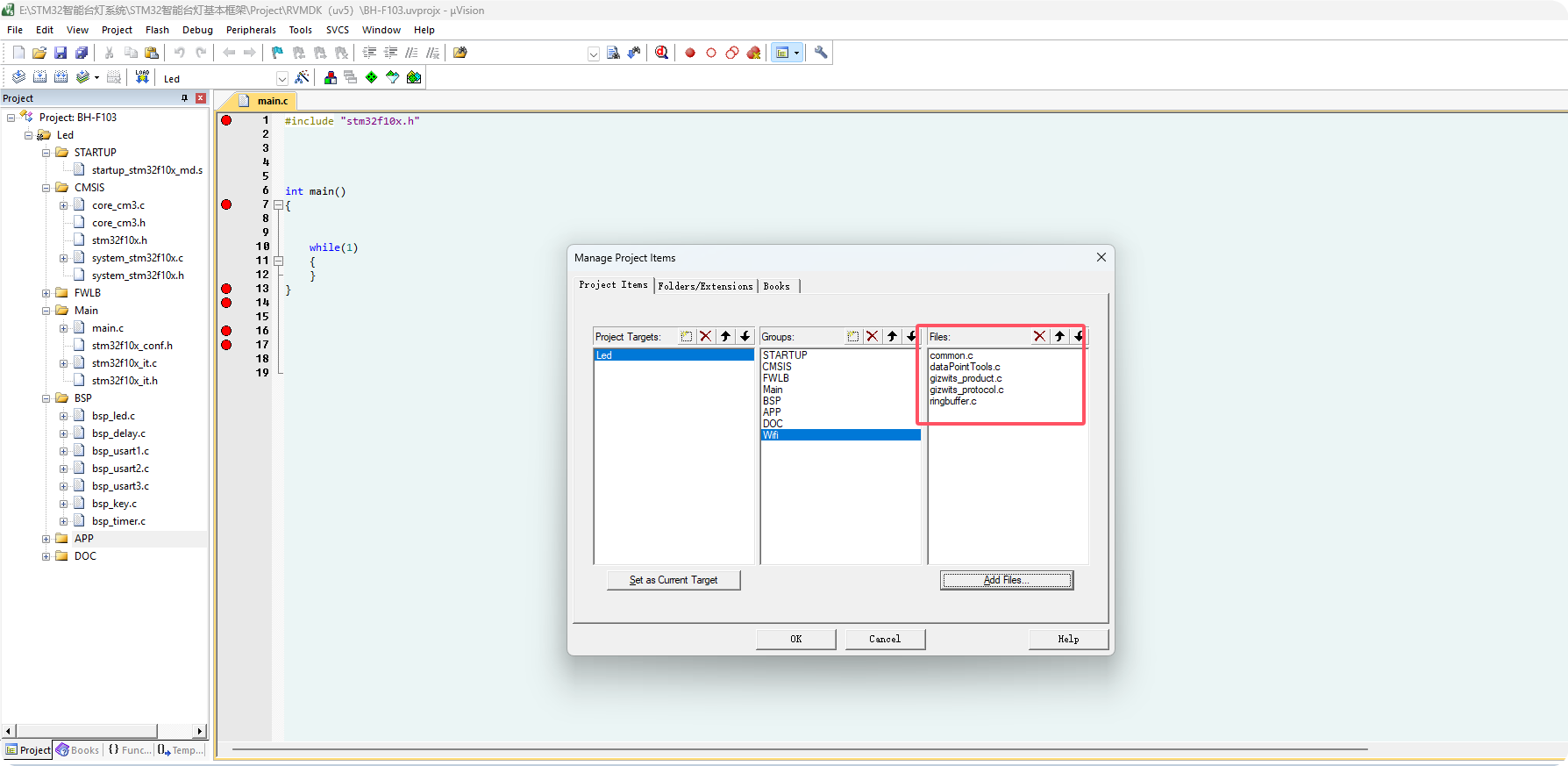The image size is (1568, 766).
Task: Open Options for Target magic wand icon
Action: pyautogui.click(x=302, y=78)
